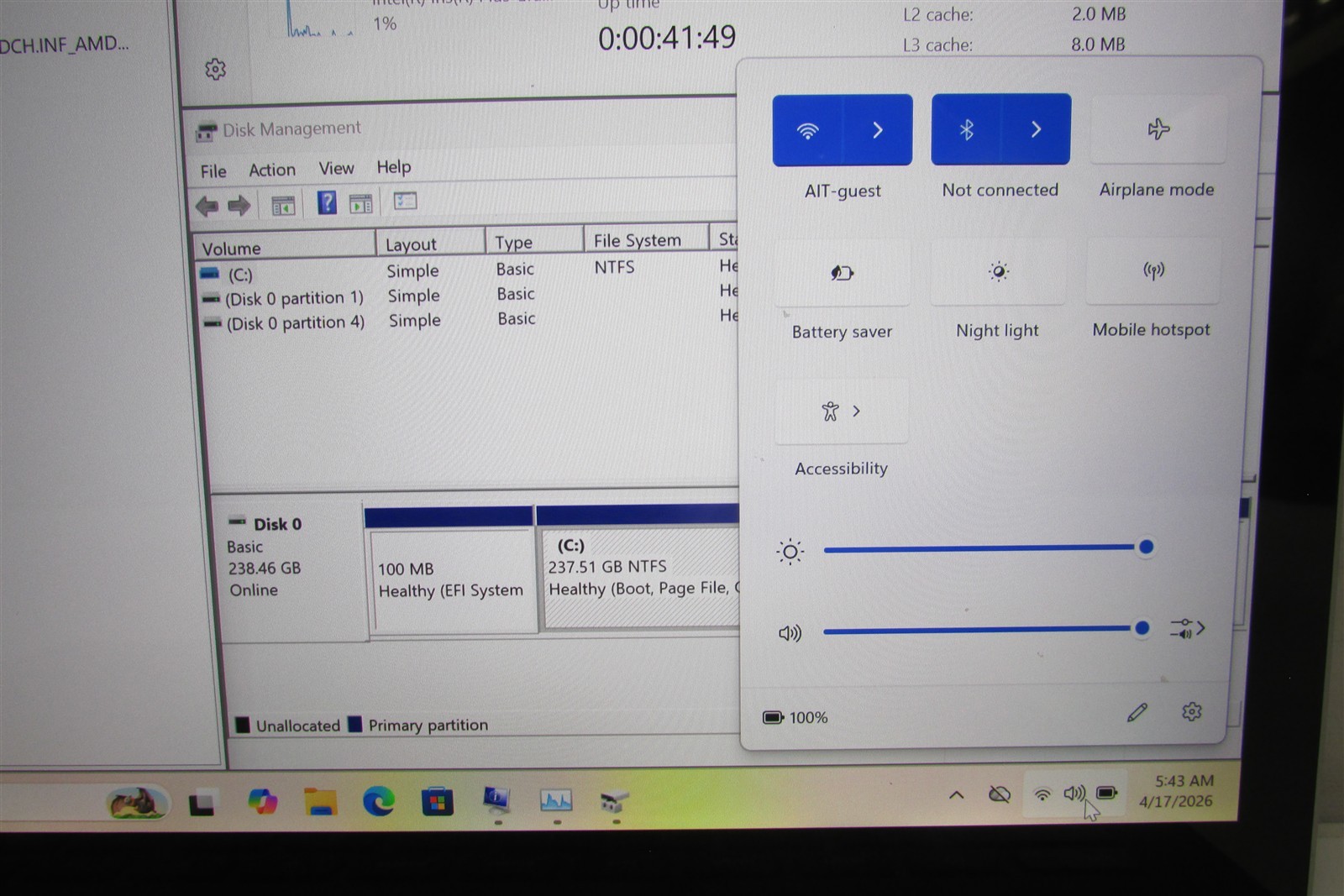Click the crossed-out cloud tray icon

click(999, 794)
